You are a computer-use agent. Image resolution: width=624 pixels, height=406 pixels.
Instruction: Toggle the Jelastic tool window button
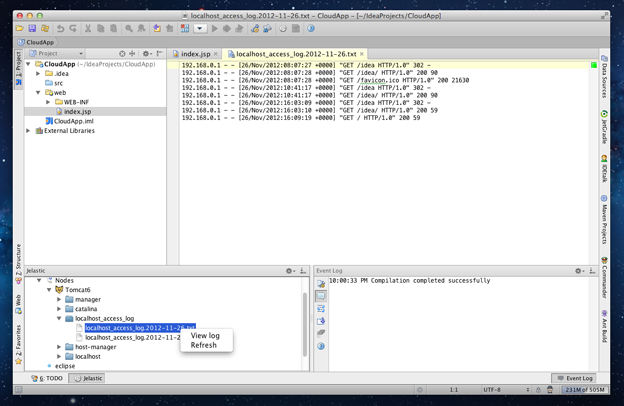(88, 378)
